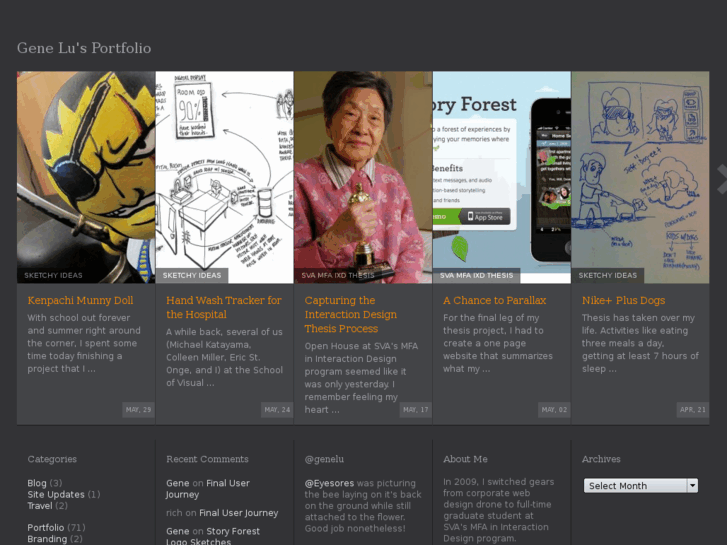The image size is (727, 545).
Task: Click the Nike+ dogs whiteboard sketch thumbnail
Action: (640, 170)
